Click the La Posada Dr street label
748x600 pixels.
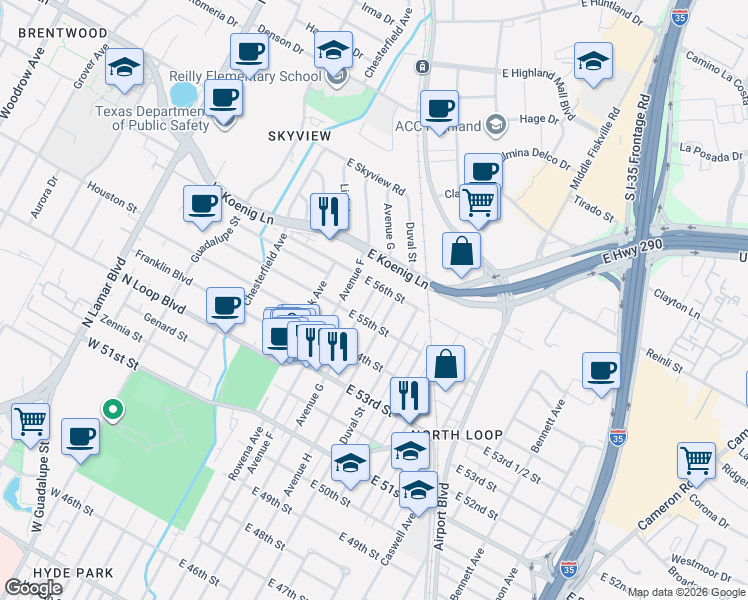click(x=711, y=152)
